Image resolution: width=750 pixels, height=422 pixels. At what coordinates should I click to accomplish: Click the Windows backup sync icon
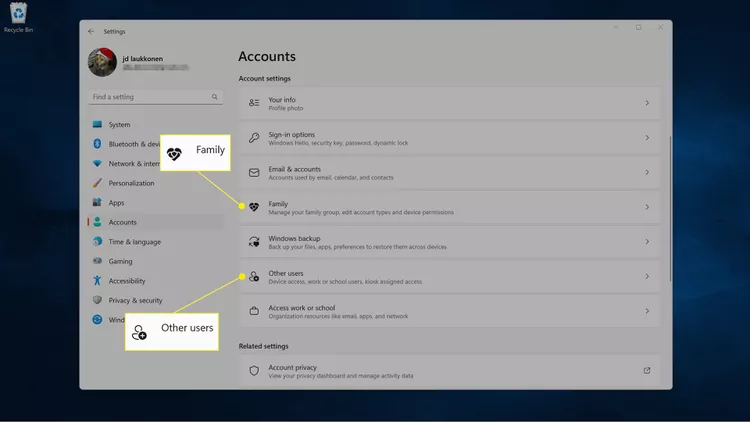[x=254, y=242]
